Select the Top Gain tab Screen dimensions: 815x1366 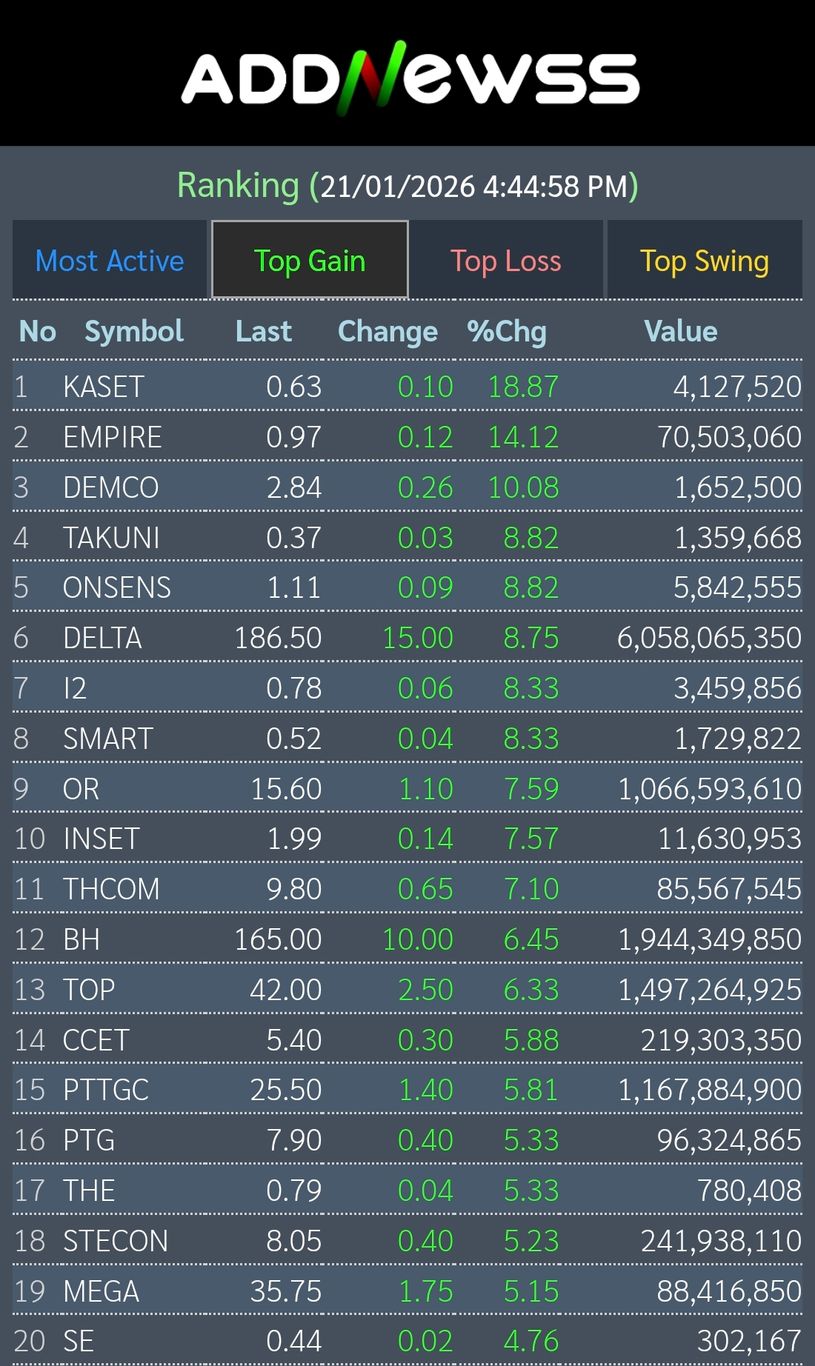click(x=310, y=261)
